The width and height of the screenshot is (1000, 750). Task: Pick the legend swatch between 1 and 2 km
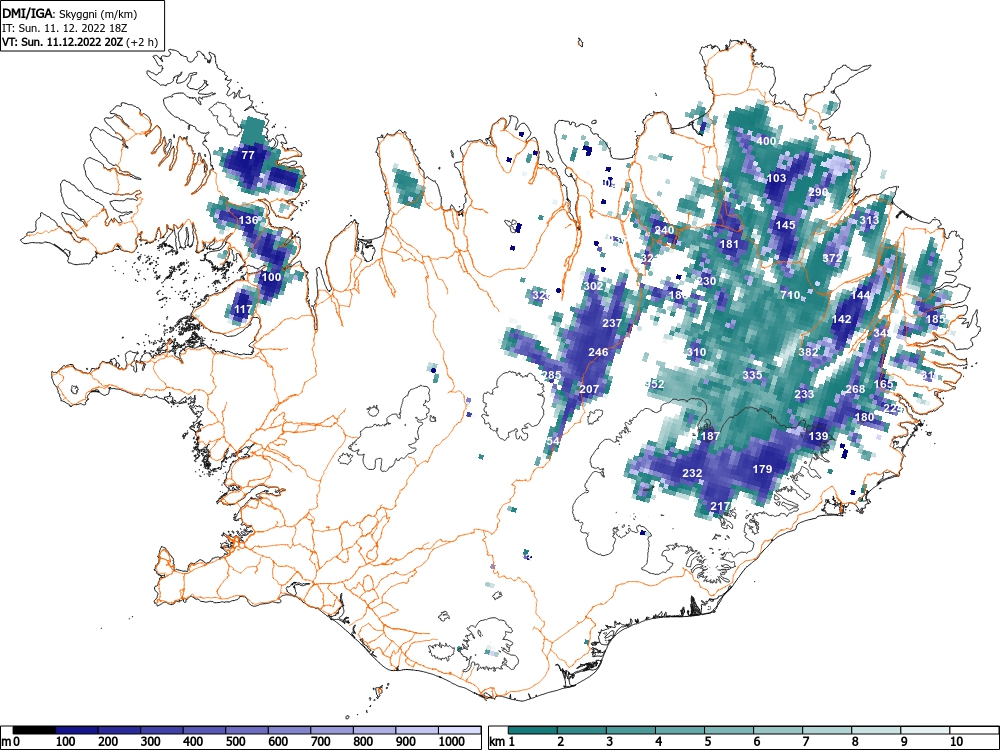coord(533,730)
